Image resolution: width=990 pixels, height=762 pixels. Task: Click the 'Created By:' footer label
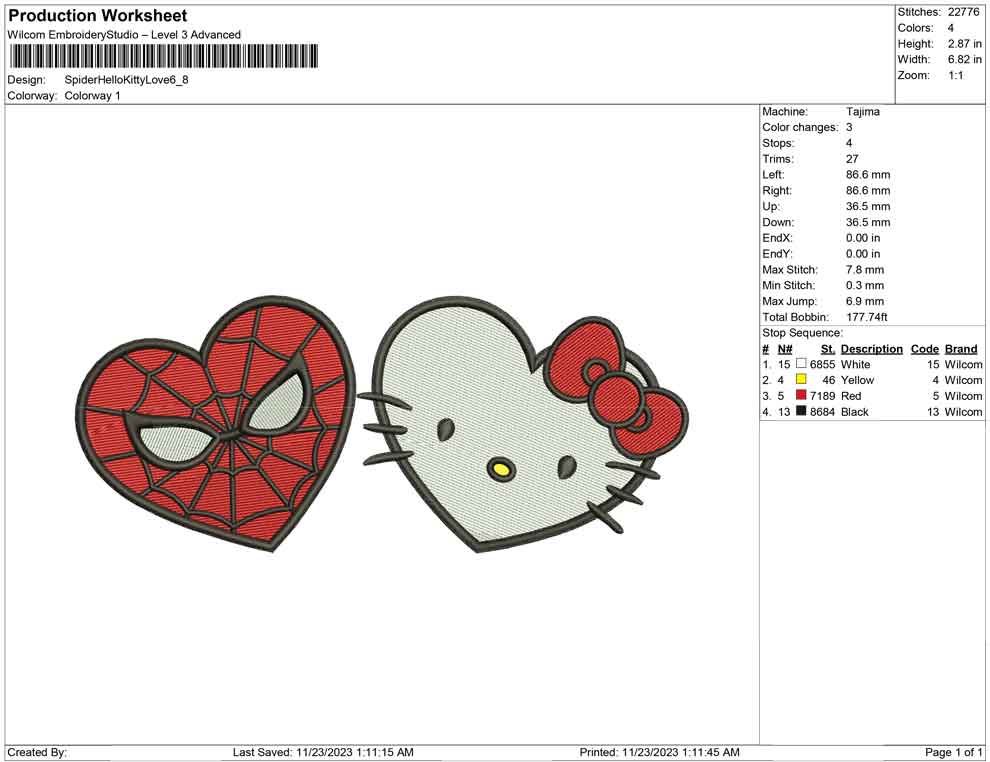point(37,752)
